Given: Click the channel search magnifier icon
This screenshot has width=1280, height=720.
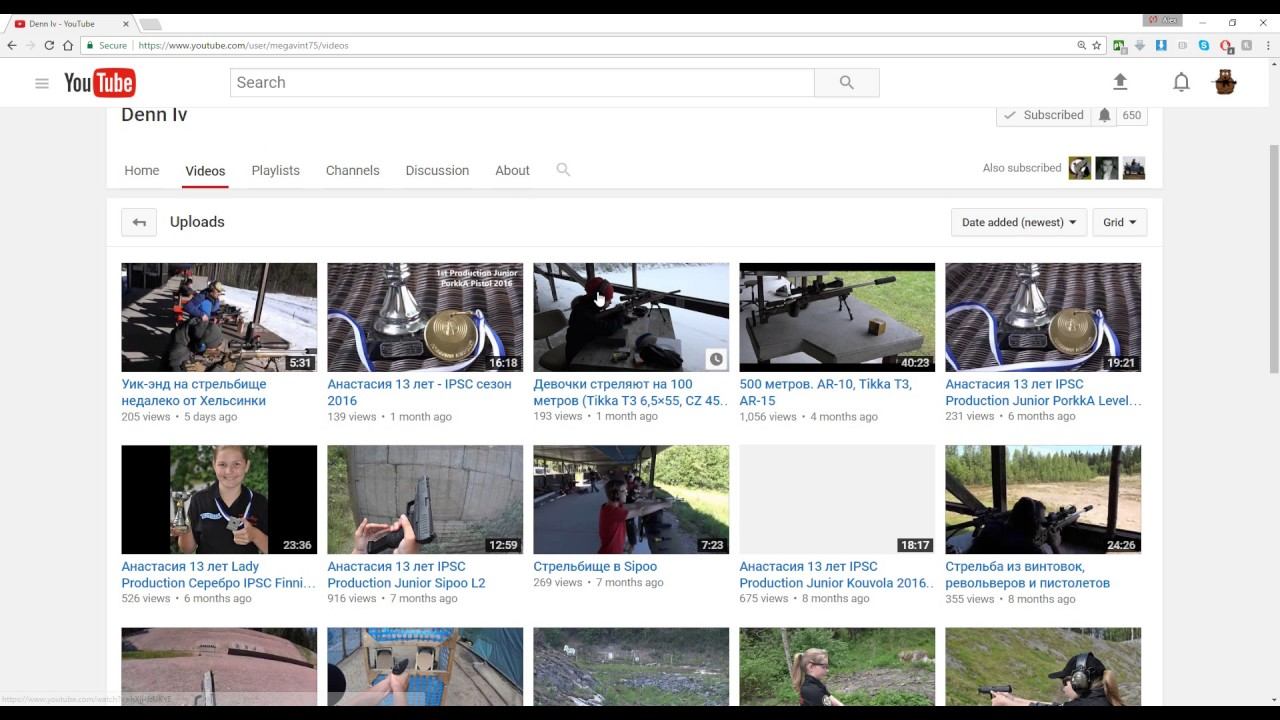Looking at the screenshot, I should coord(563,170).
